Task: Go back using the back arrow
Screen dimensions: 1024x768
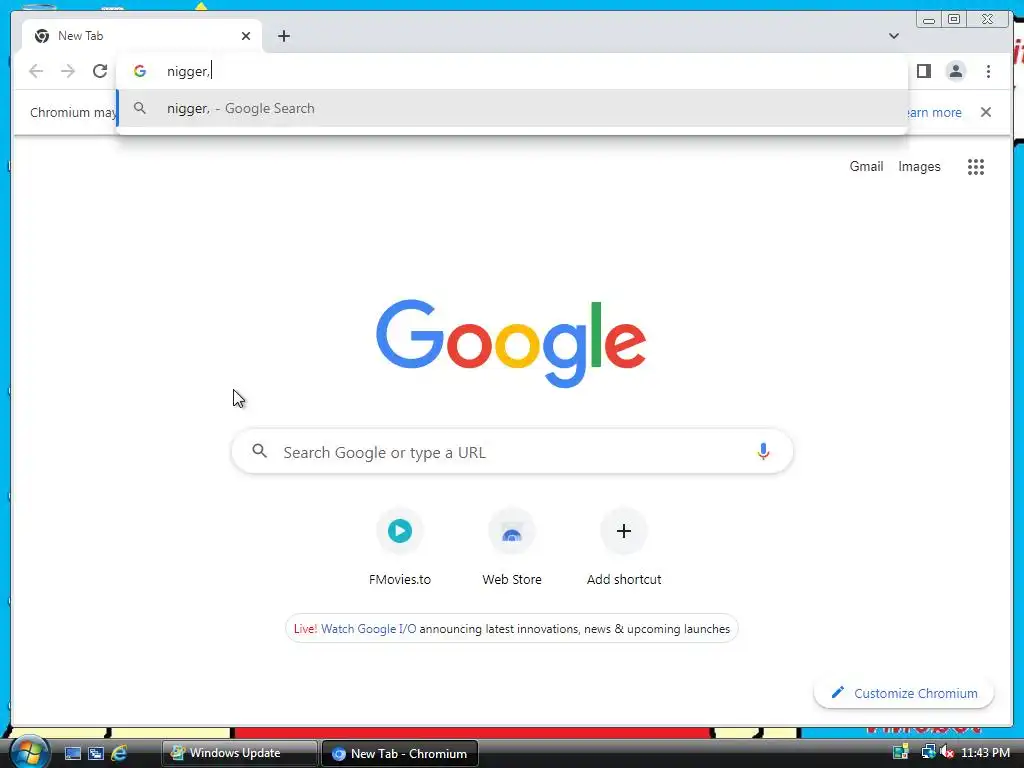Action: point(36,71)
